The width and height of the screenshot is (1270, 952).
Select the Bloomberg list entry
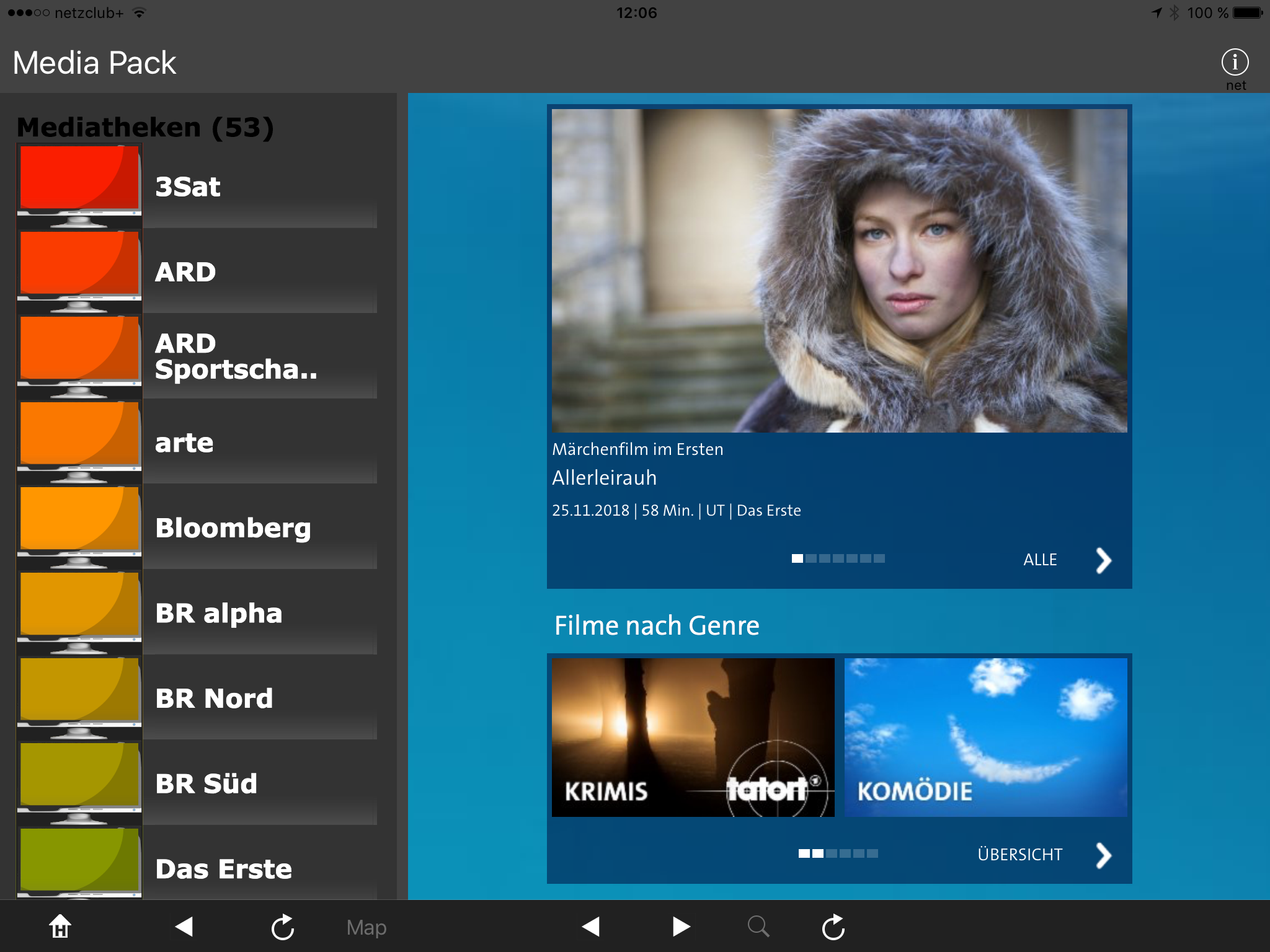197,527
